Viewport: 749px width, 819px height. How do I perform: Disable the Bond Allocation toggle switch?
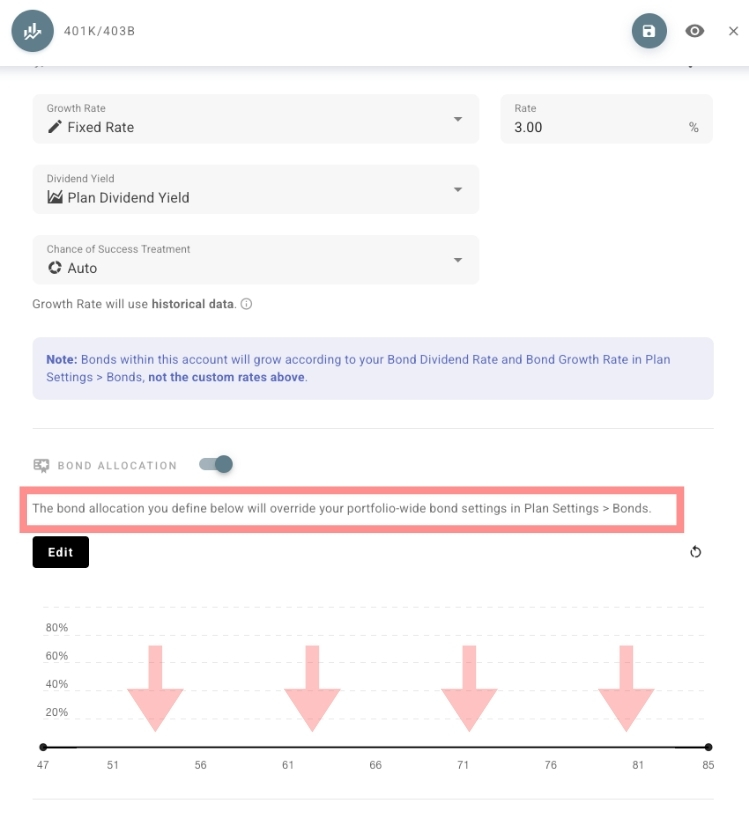[216, 464]
